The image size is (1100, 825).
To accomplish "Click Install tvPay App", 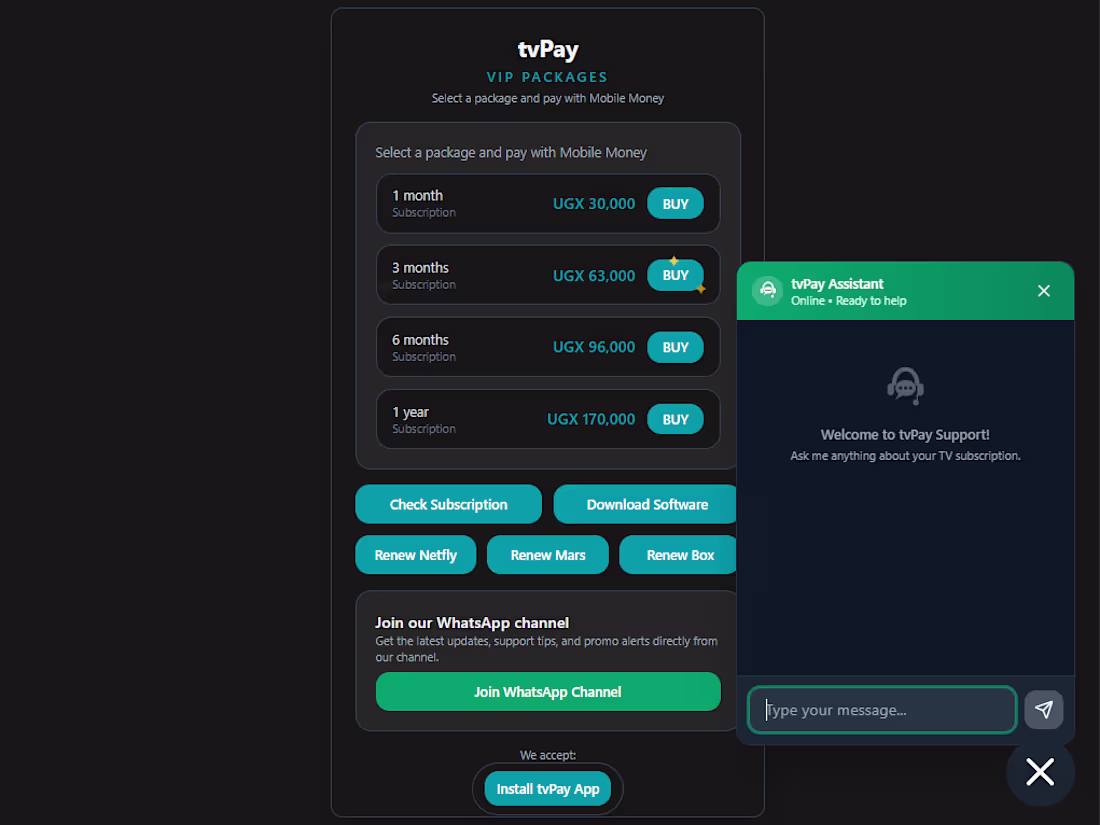I will pos(548,788).
